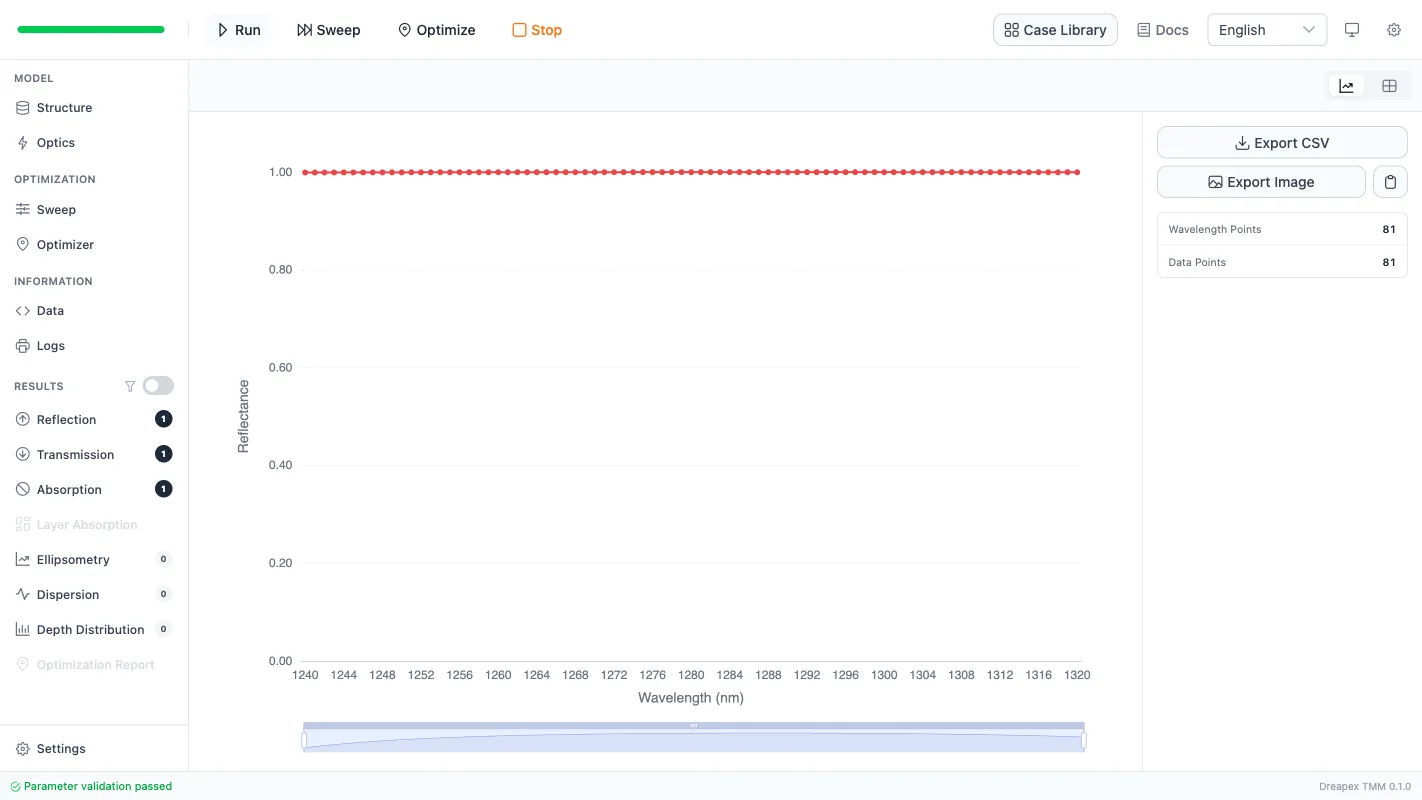This screenshot has width=1422, height=800.
Task: Show the Reflection results
Action: tap(94, 420)
